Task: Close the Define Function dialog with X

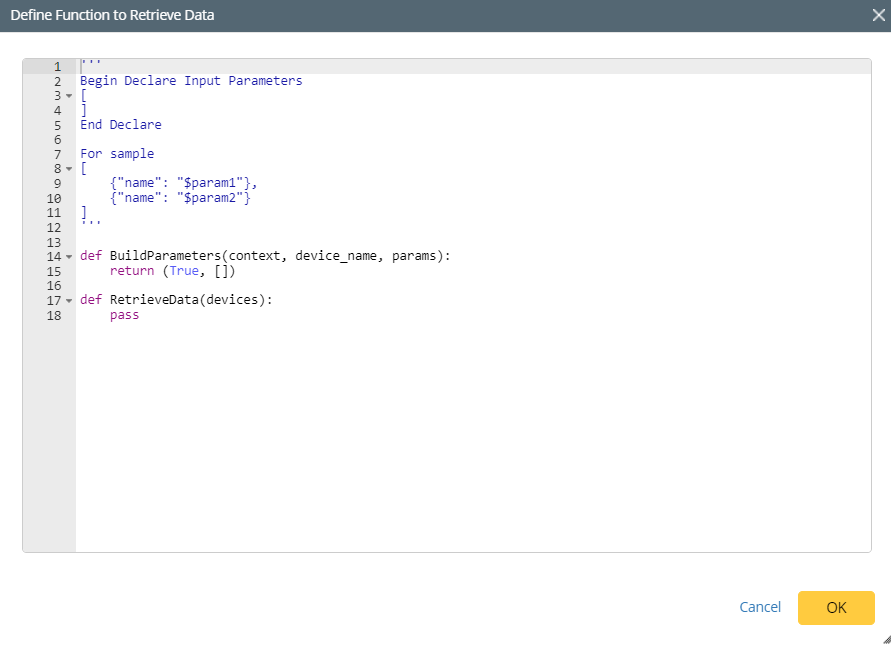Action: point(877,15)
